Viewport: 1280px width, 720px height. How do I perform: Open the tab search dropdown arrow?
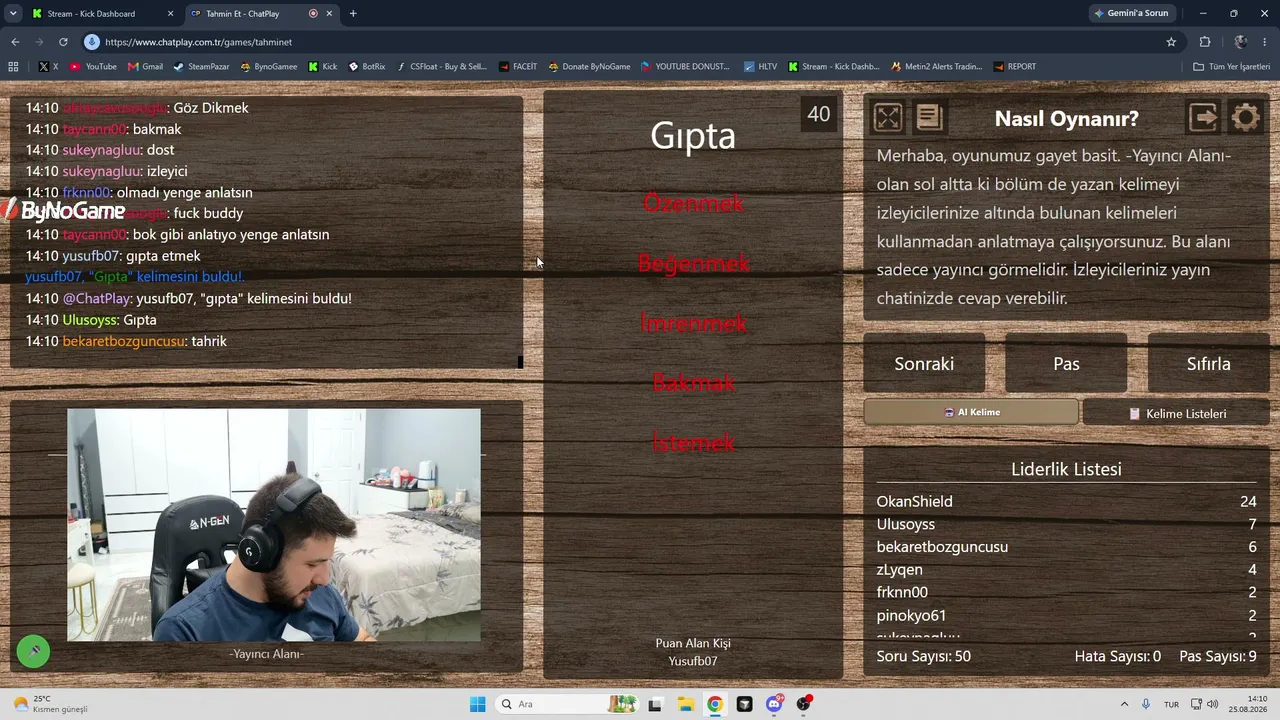point(13,14)
